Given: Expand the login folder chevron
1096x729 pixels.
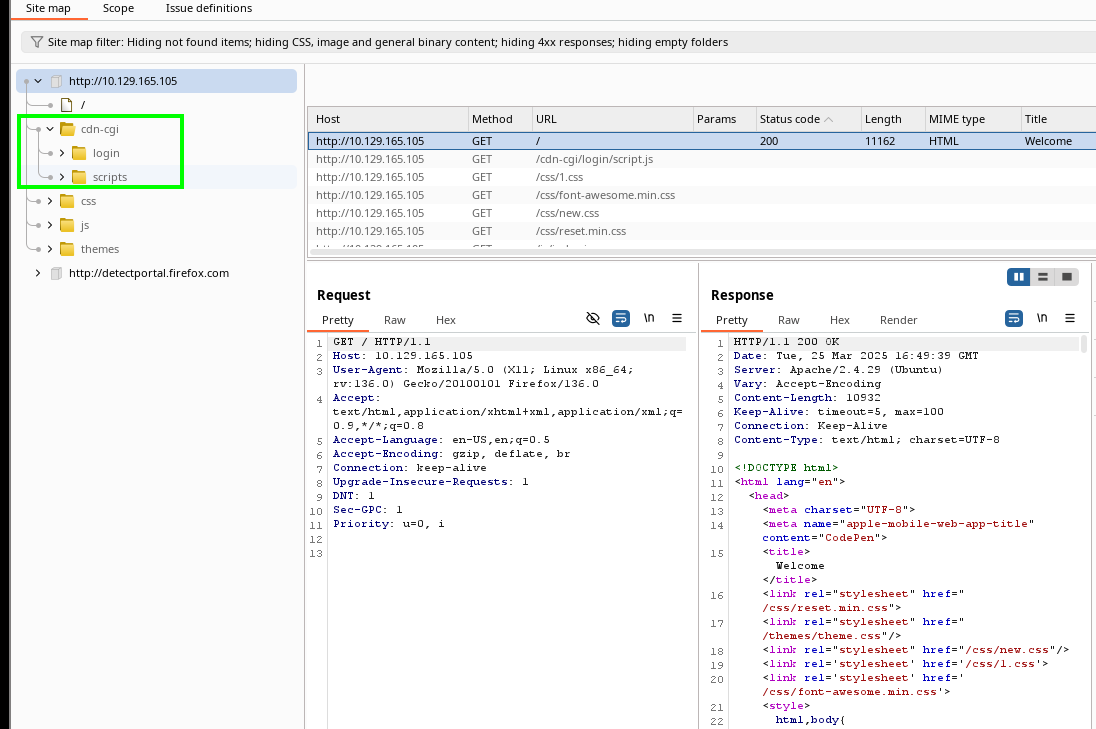Looking at the screenshot, I should (62, 153).
